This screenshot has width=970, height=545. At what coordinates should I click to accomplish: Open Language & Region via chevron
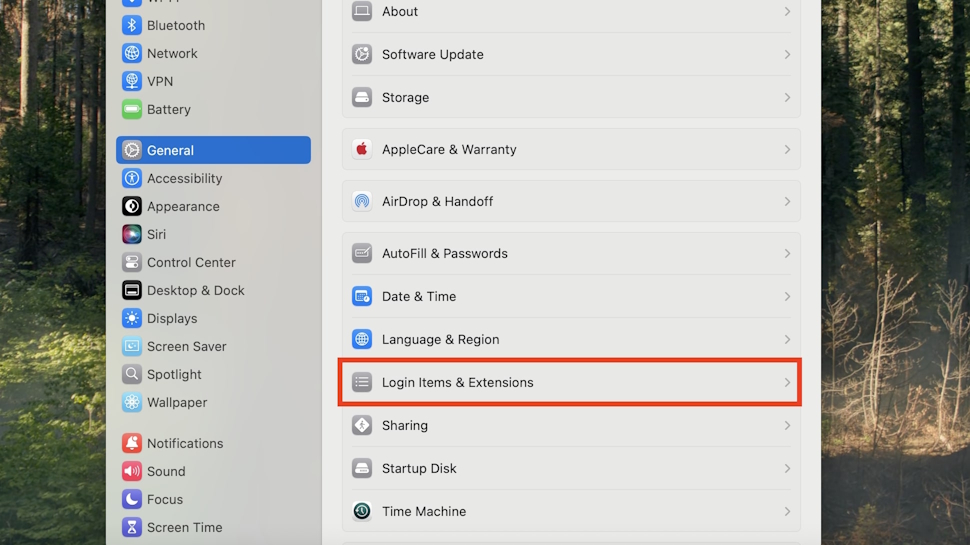point(787,339)
